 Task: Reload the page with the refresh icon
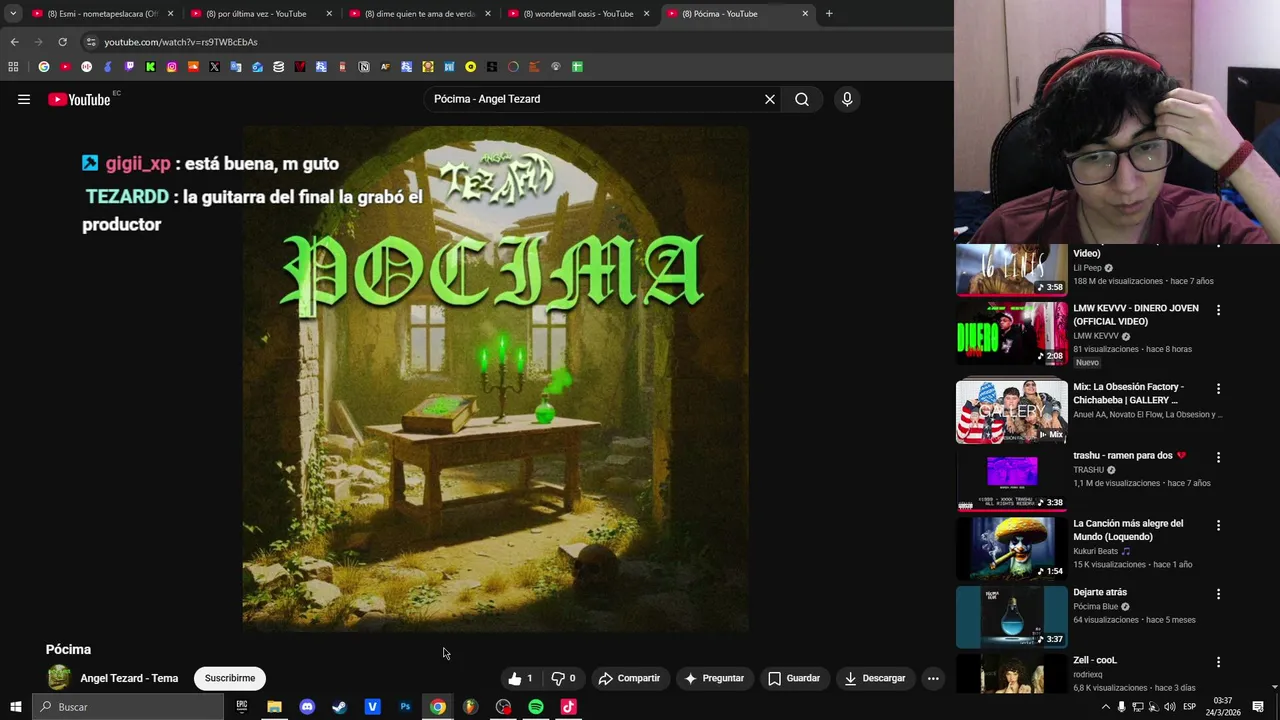[62, 42]
